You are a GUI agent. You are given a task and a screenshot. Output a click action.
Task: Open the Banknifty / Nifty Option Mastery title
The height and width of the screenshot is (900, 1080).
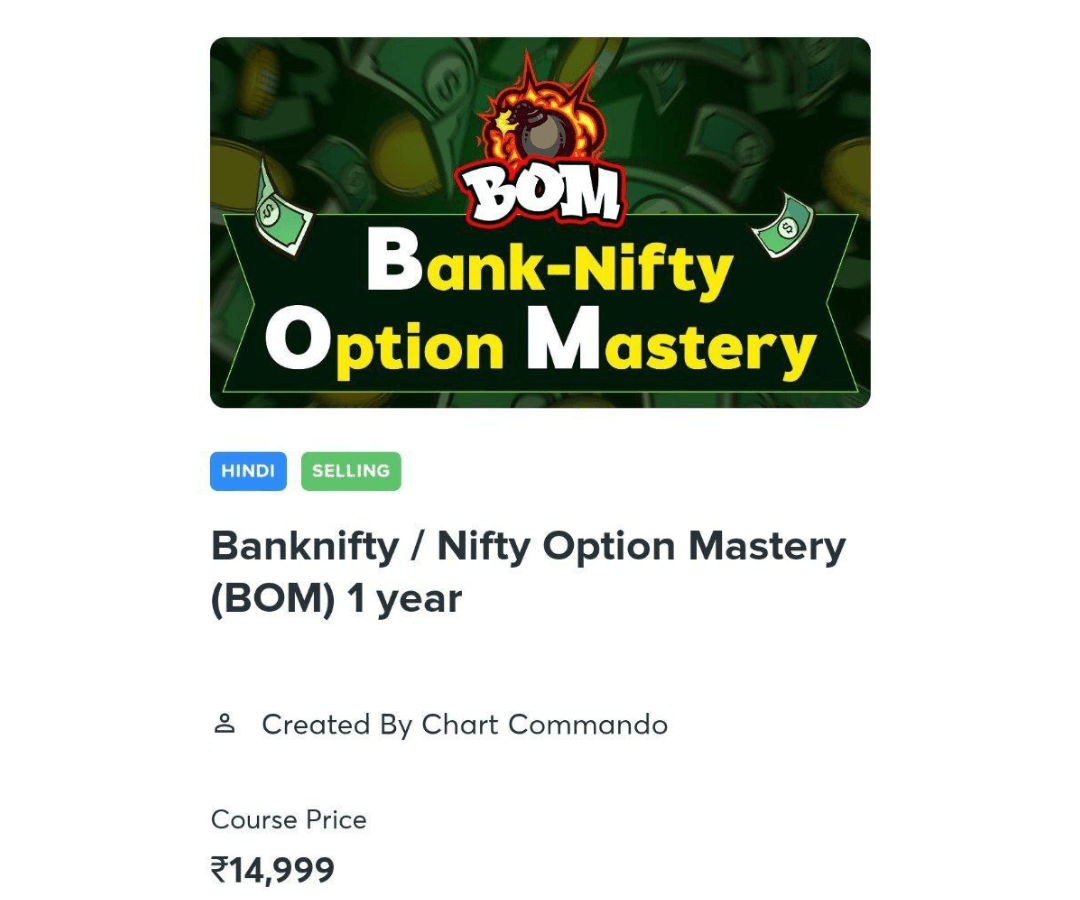tap(528, 546)
